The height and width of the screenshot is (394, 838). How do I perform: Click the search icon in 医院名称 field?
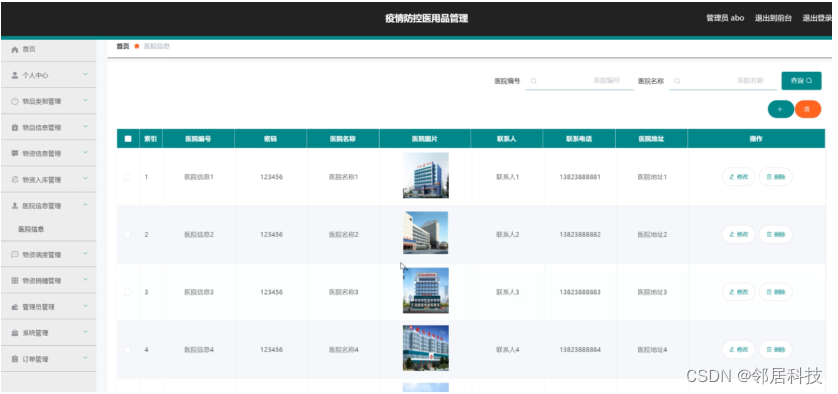coord(677,81)
